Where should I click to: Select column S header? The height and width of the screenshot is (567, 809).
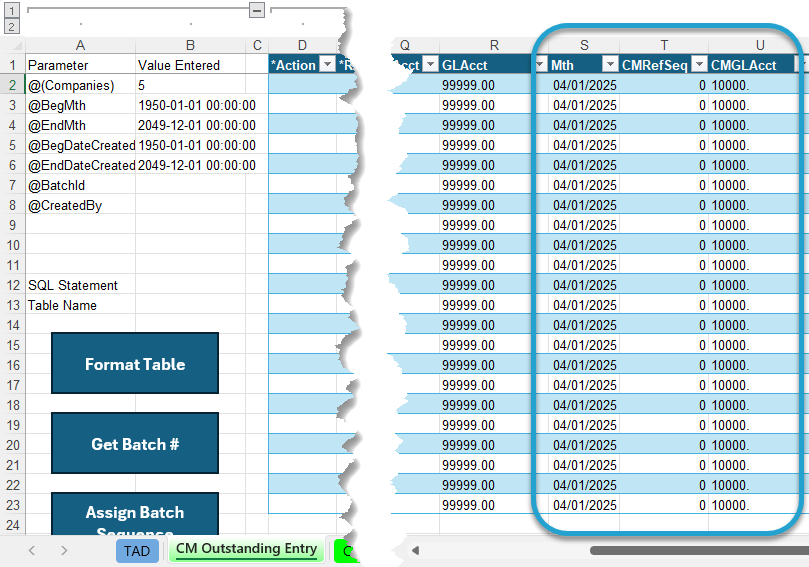[x=584, y=45]
